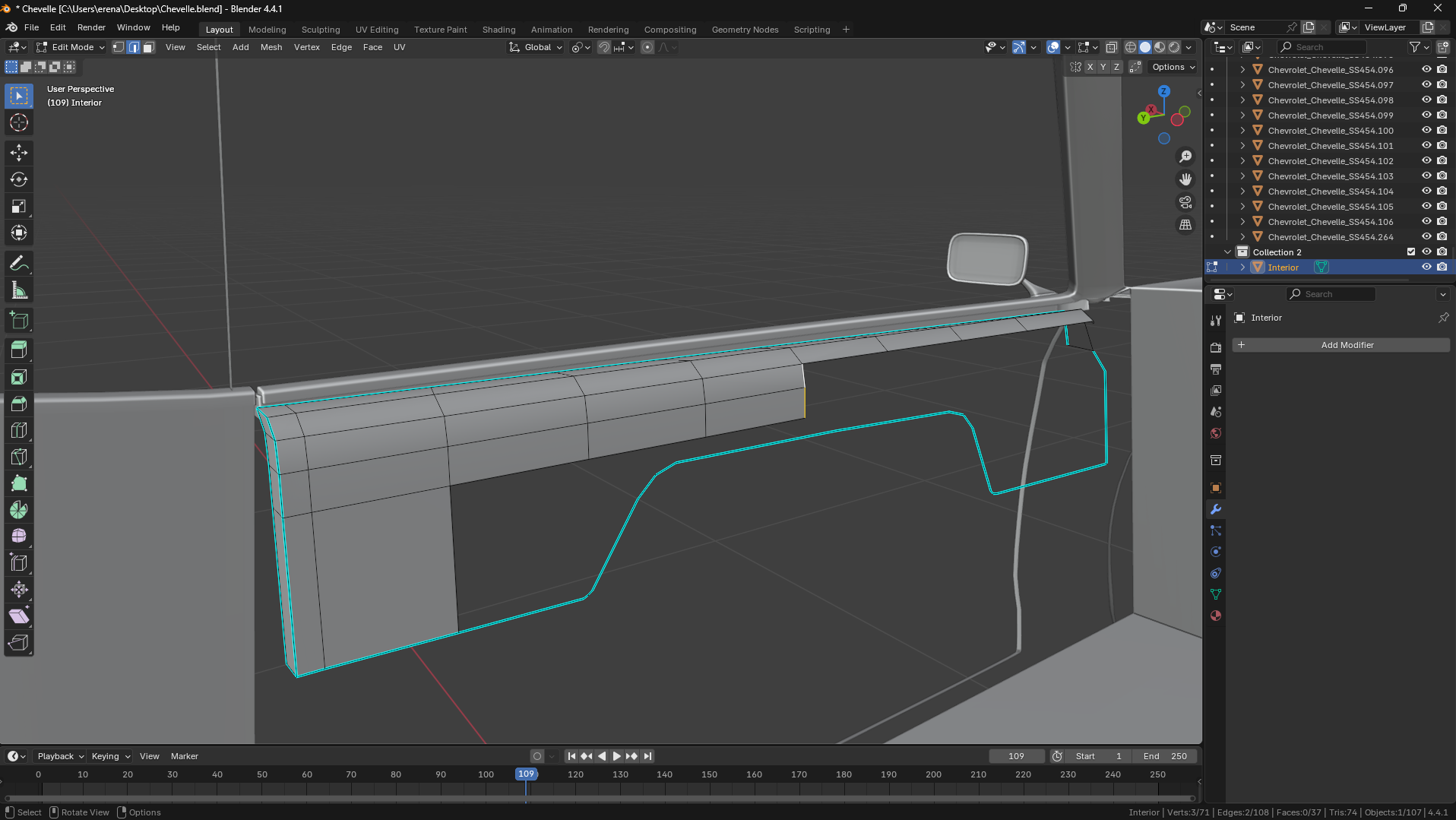The image size is (1456, 820).
Task: Activate the Transform tool
Action: pos(19,233)
